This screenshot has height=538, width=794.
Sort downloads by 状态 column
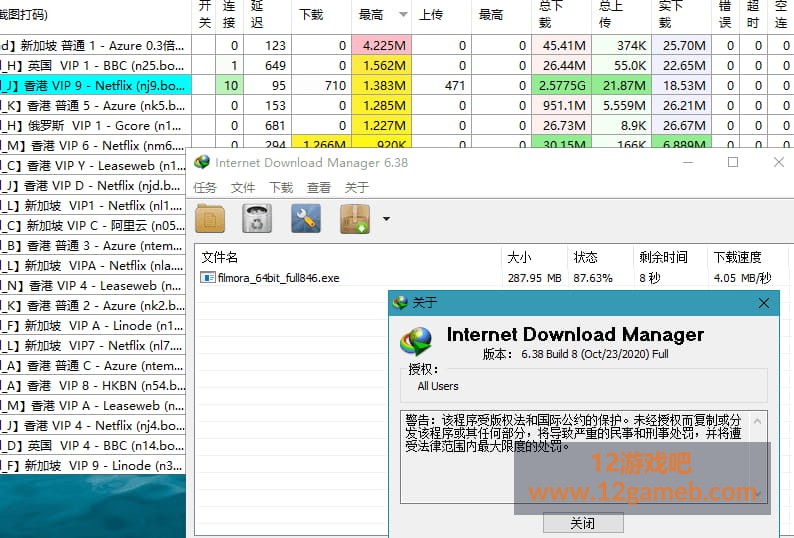pyautogui.click(x=600, y=257)
